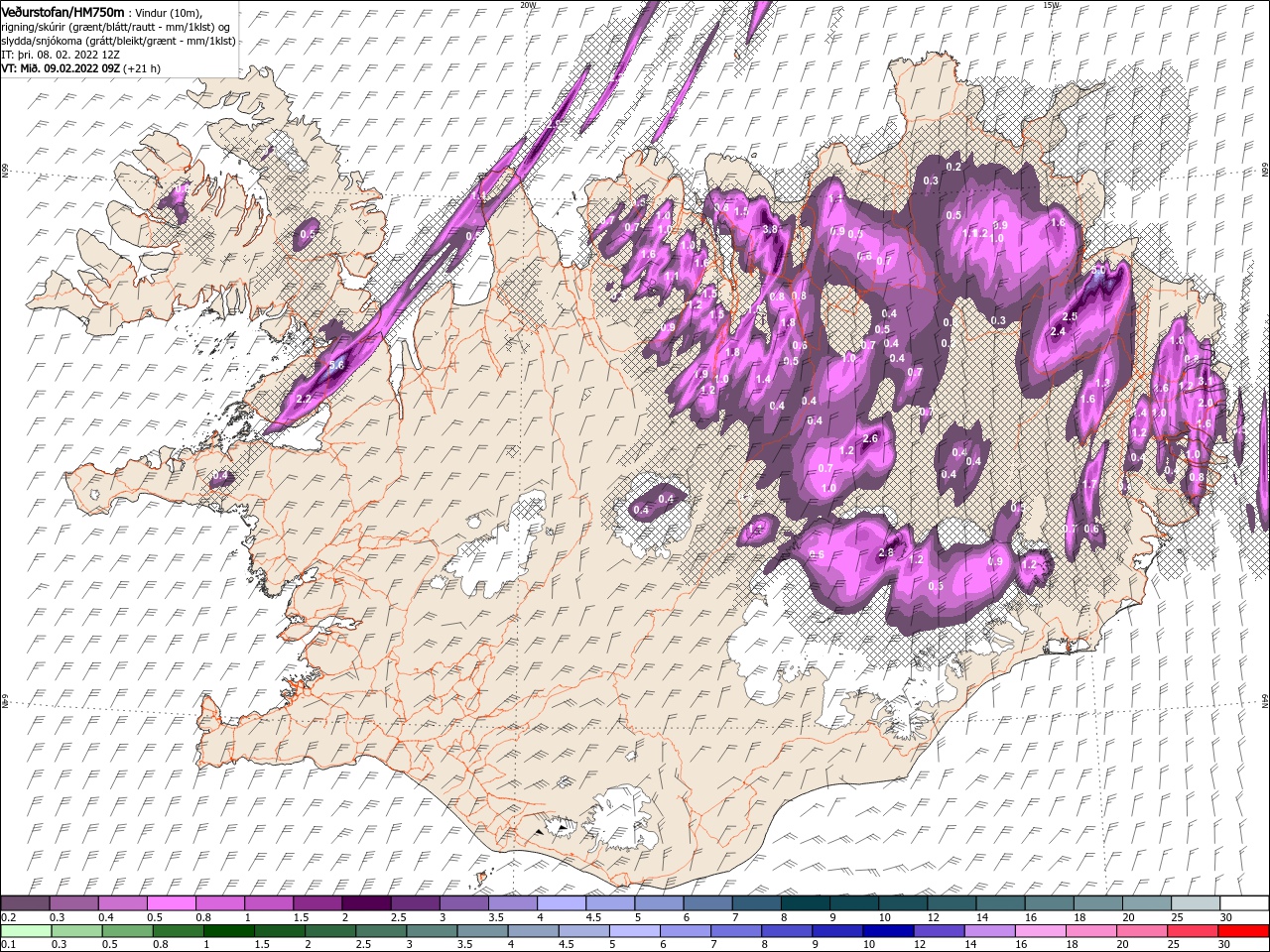
Task: Pick the pale pink 16 rain legend swatch
Action: point(1039,931)
